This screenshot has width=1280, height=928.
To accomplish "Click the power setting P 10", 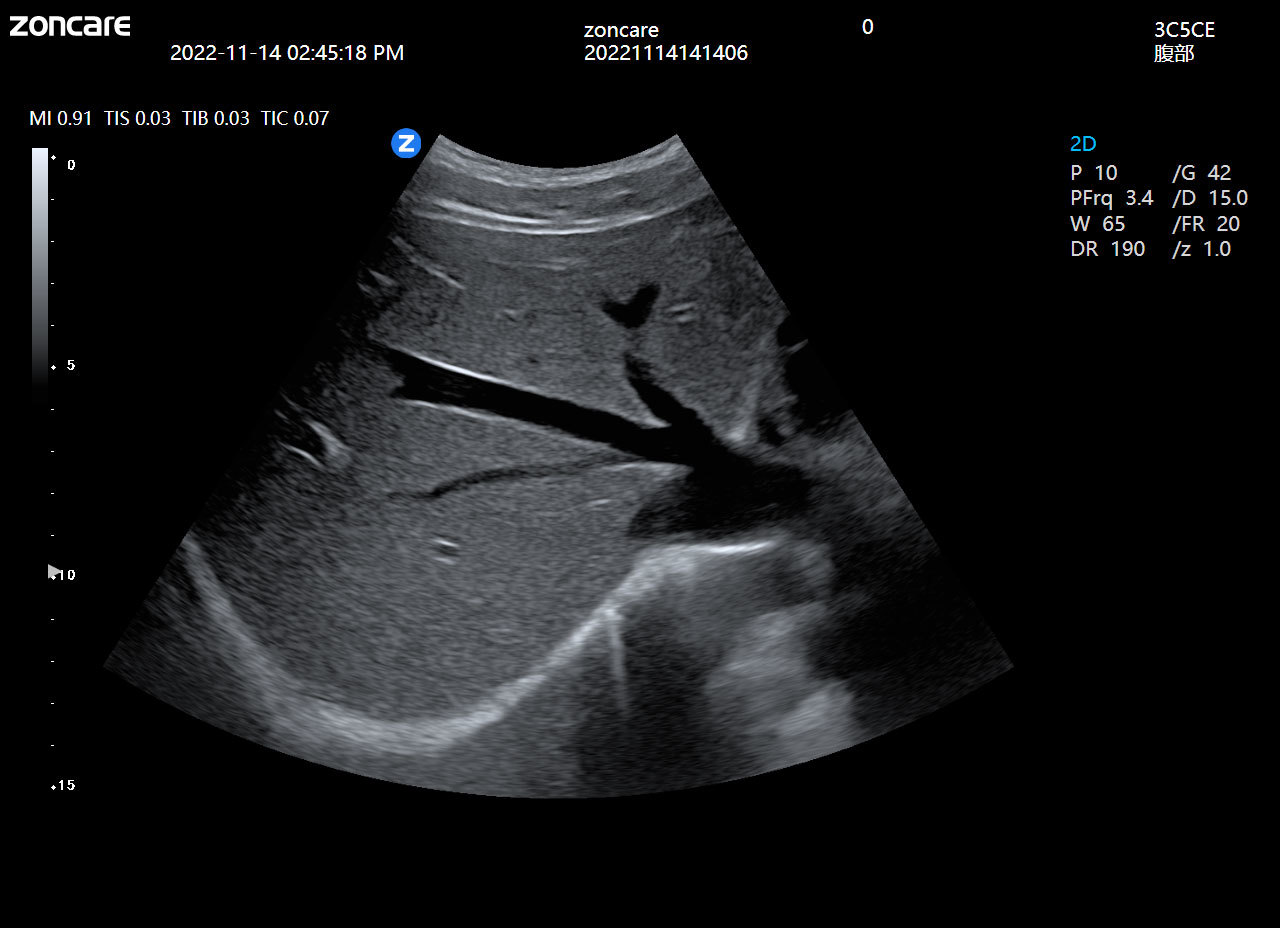I will click(x=1094, y=173).
